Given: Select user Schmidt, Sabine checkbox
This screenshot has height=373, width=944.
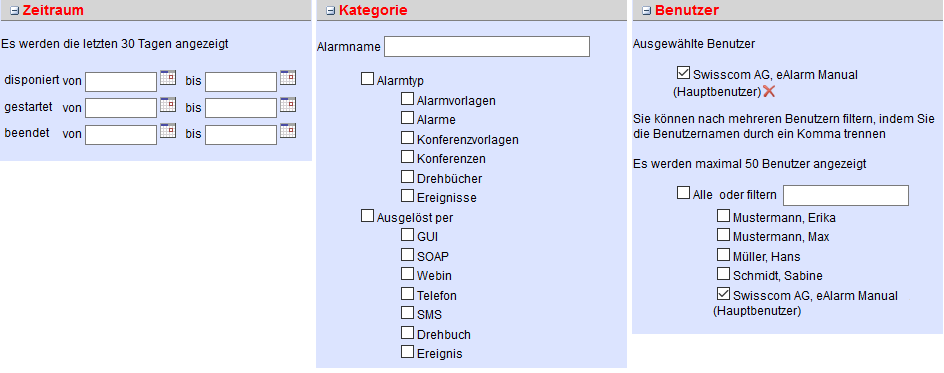Looking at the screenshot, I should coord(723,274).
